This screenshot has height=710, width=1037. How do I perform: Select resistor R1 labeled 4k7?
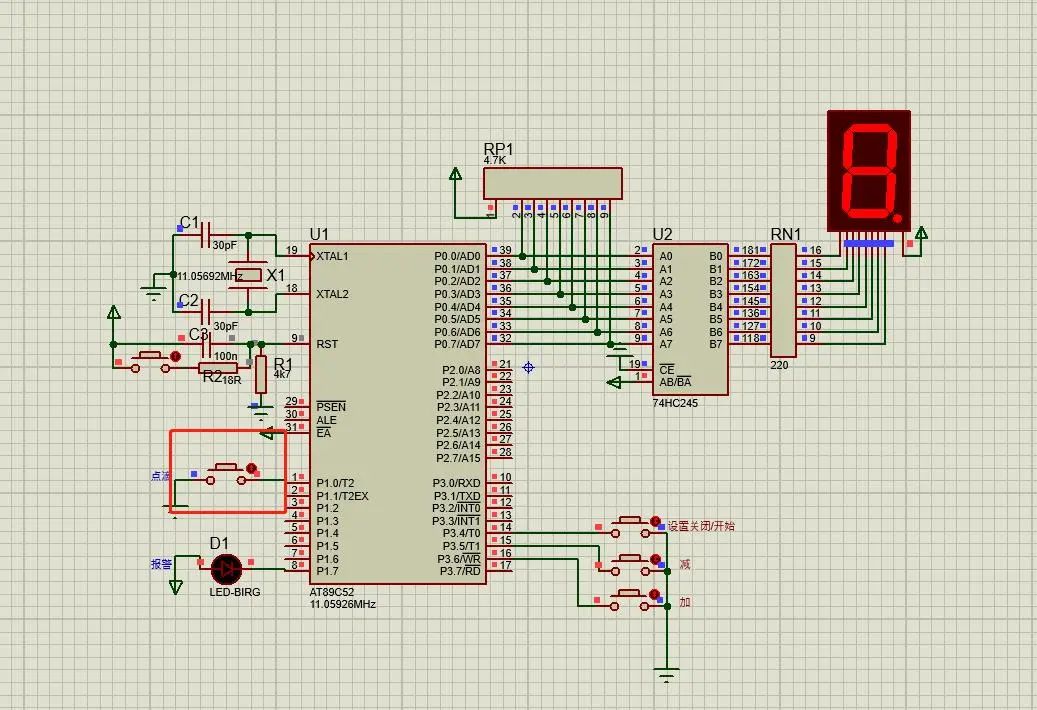260,377
